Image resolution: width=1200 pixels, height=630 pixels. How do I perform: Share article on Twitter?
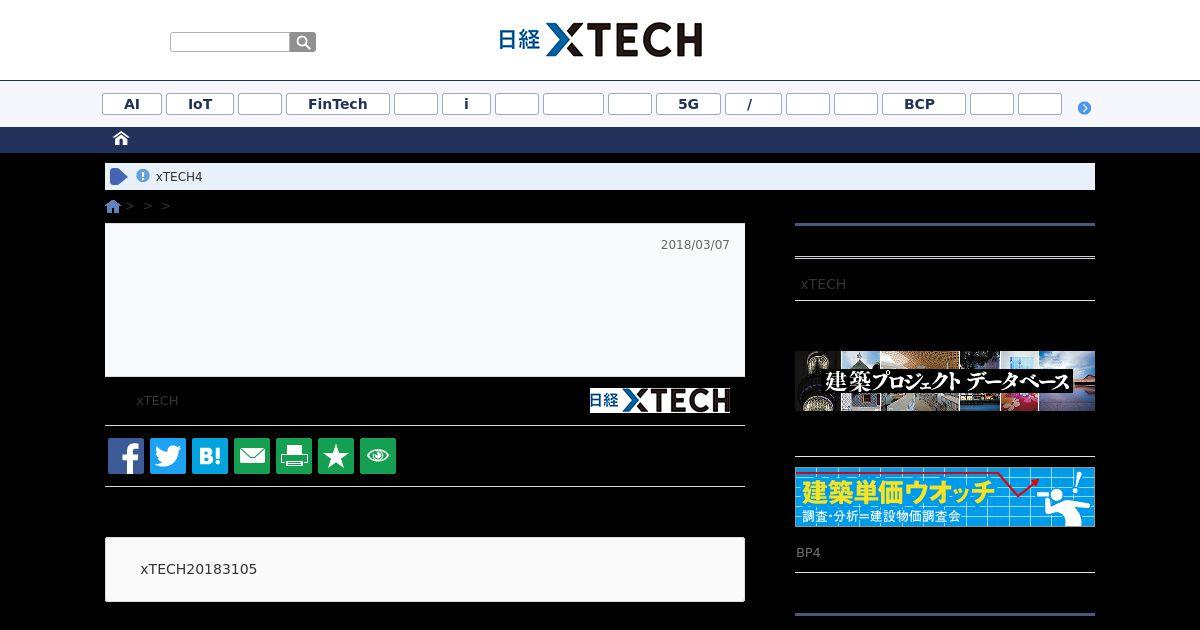point(168,456)
